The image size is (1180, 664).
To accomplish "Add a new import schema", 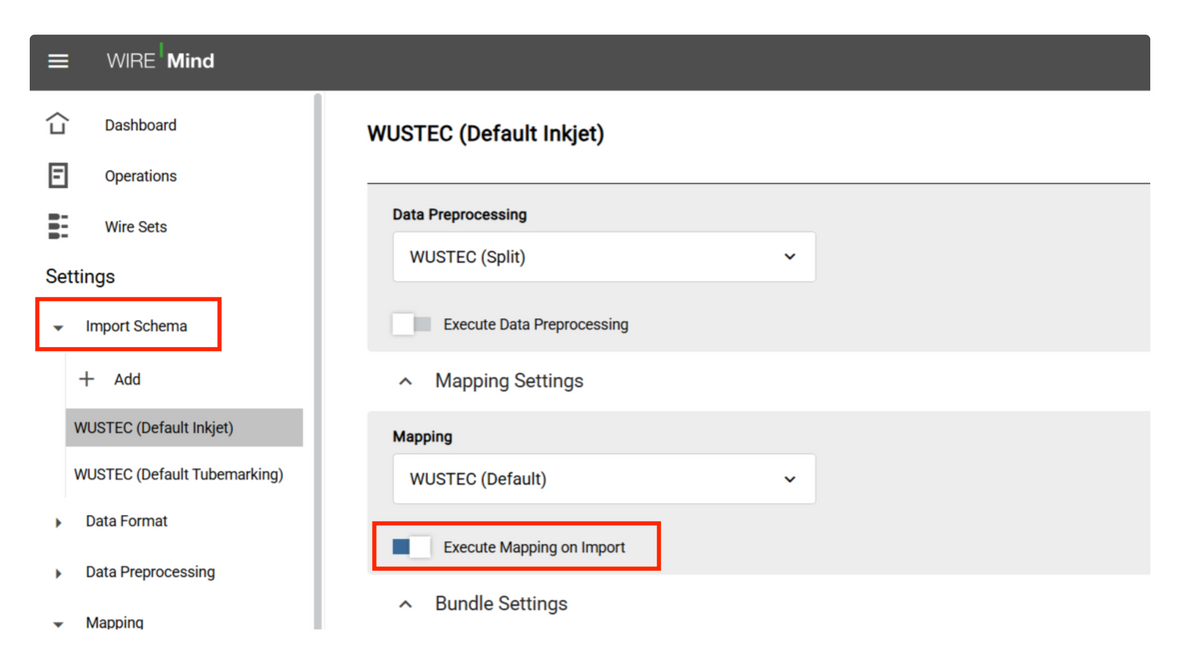I will (x=127, y=379).
